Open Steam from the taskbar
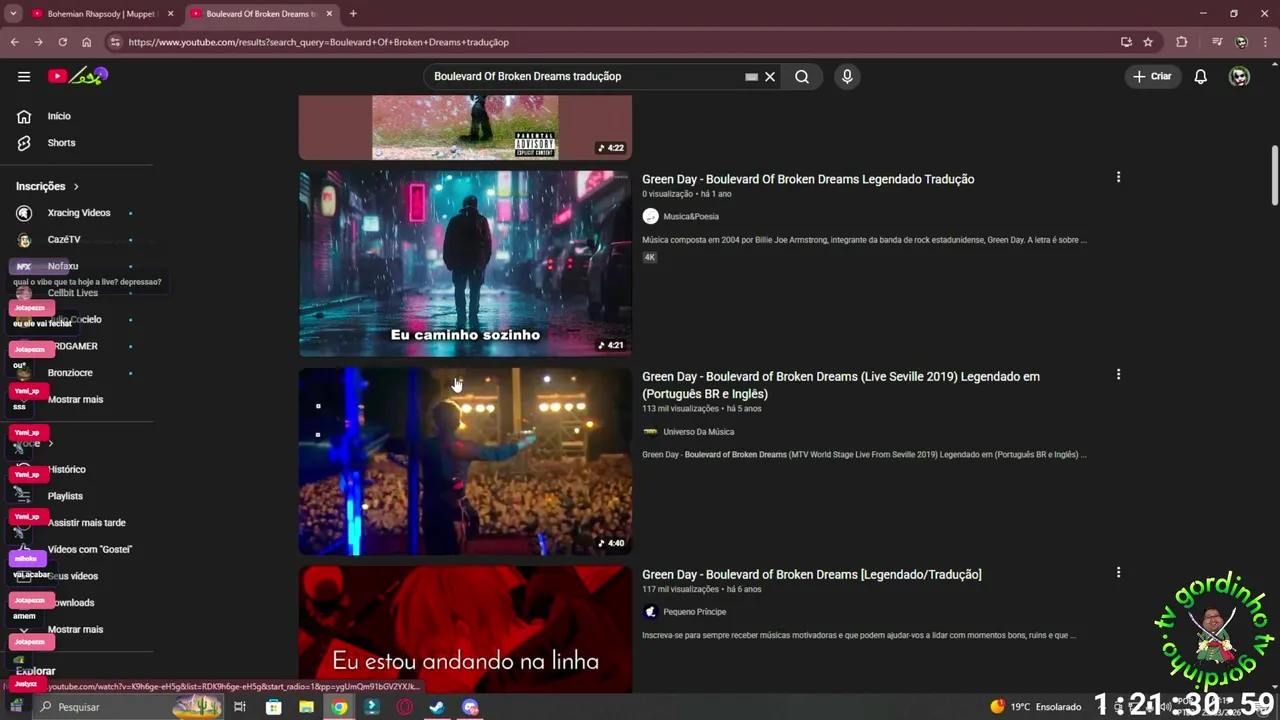 pyautogui.click(x=437, y=707)
